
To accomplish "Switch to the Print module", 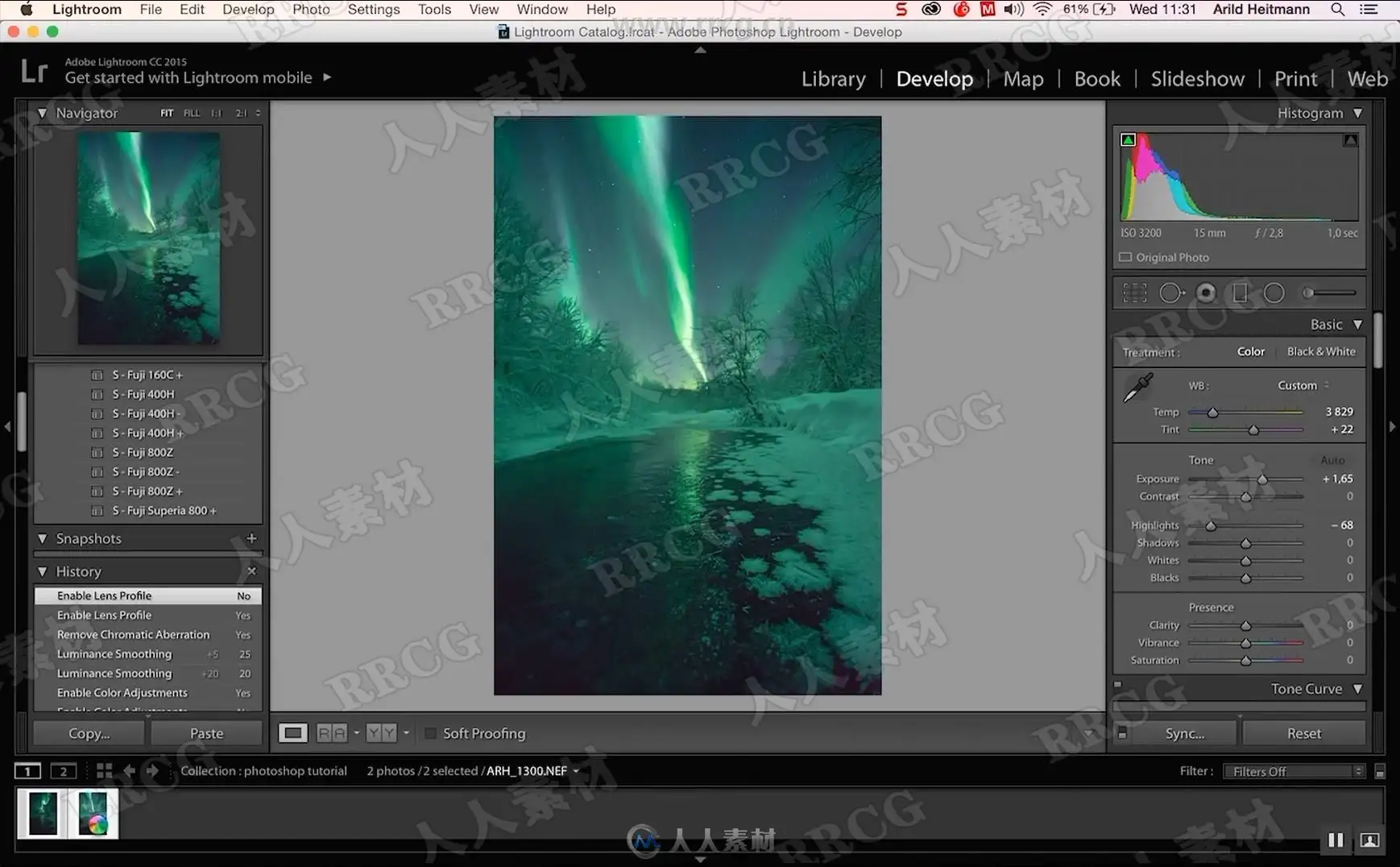I will [1295, 79].
